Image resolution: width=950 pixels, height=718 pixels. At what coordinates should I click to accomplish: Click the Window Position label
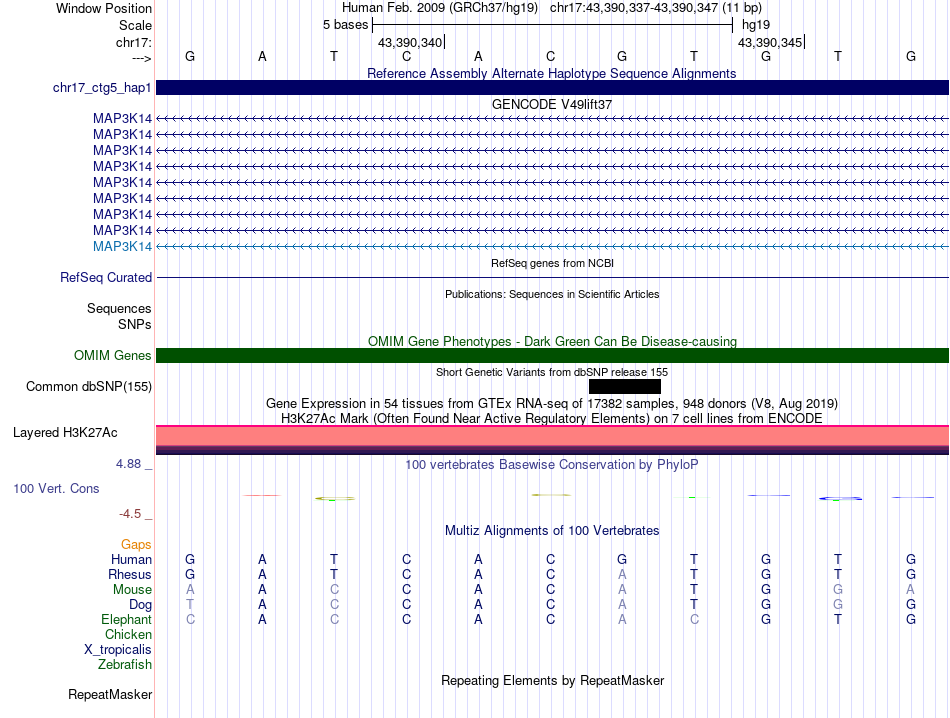coord(104,8)
